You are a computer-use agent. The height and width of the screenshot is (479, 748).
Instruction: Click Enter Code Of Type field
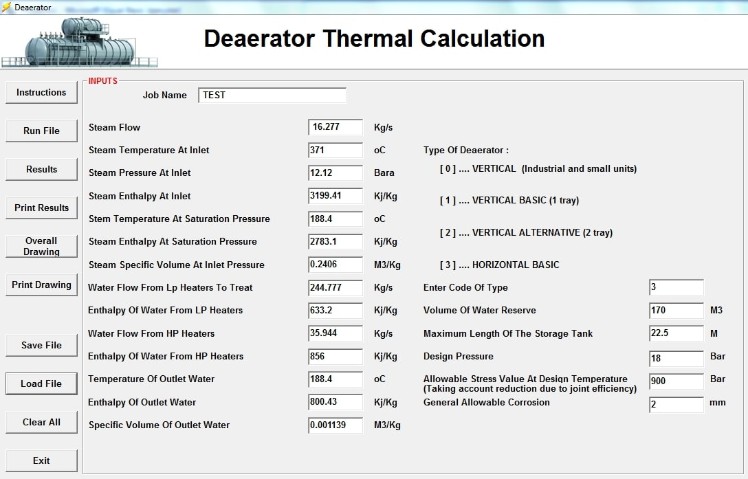[x=676, y=287]
